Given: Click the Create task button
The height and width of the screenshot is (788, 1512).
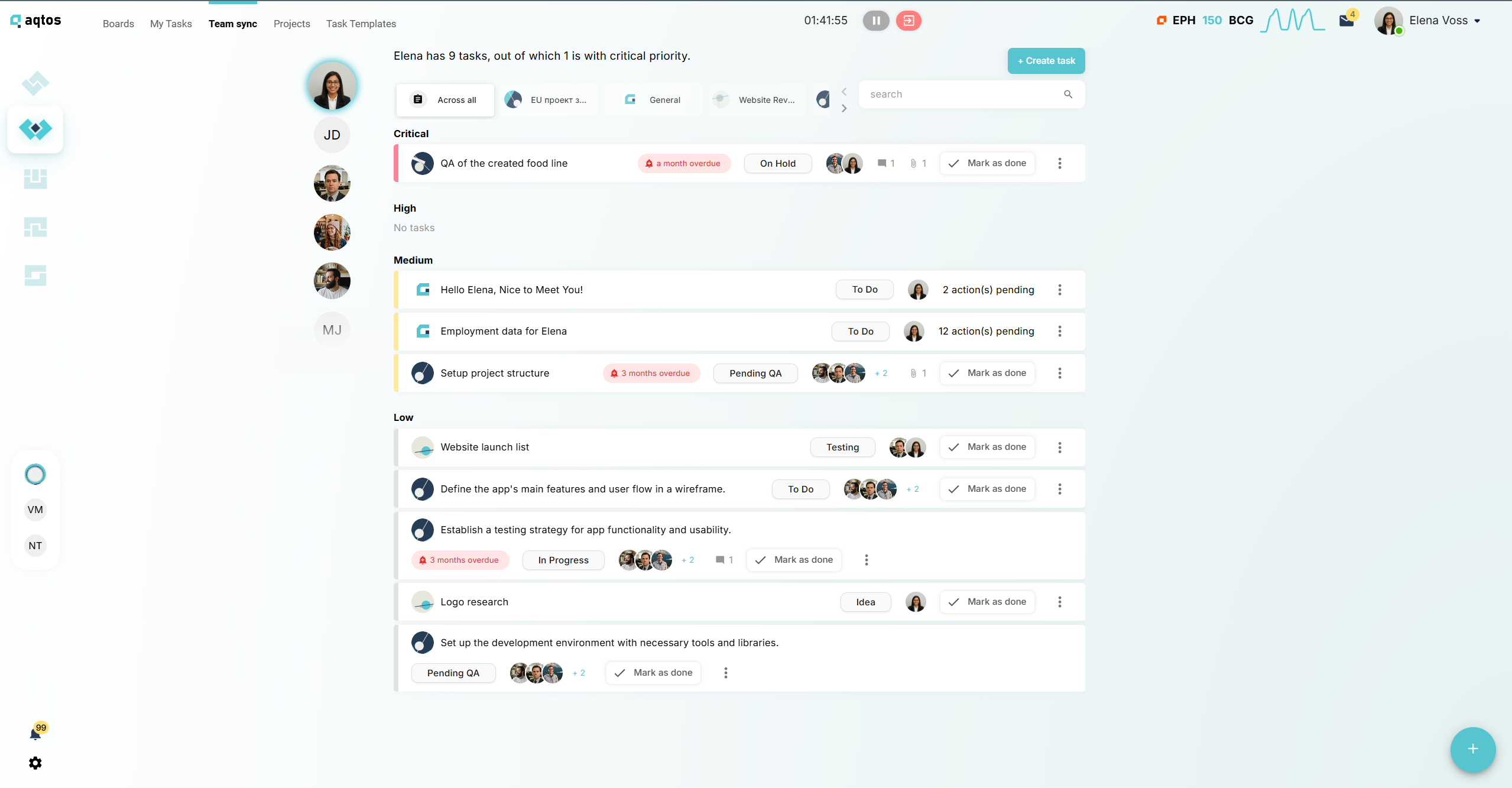Looking at the screenshot, I should [1046, 61].
